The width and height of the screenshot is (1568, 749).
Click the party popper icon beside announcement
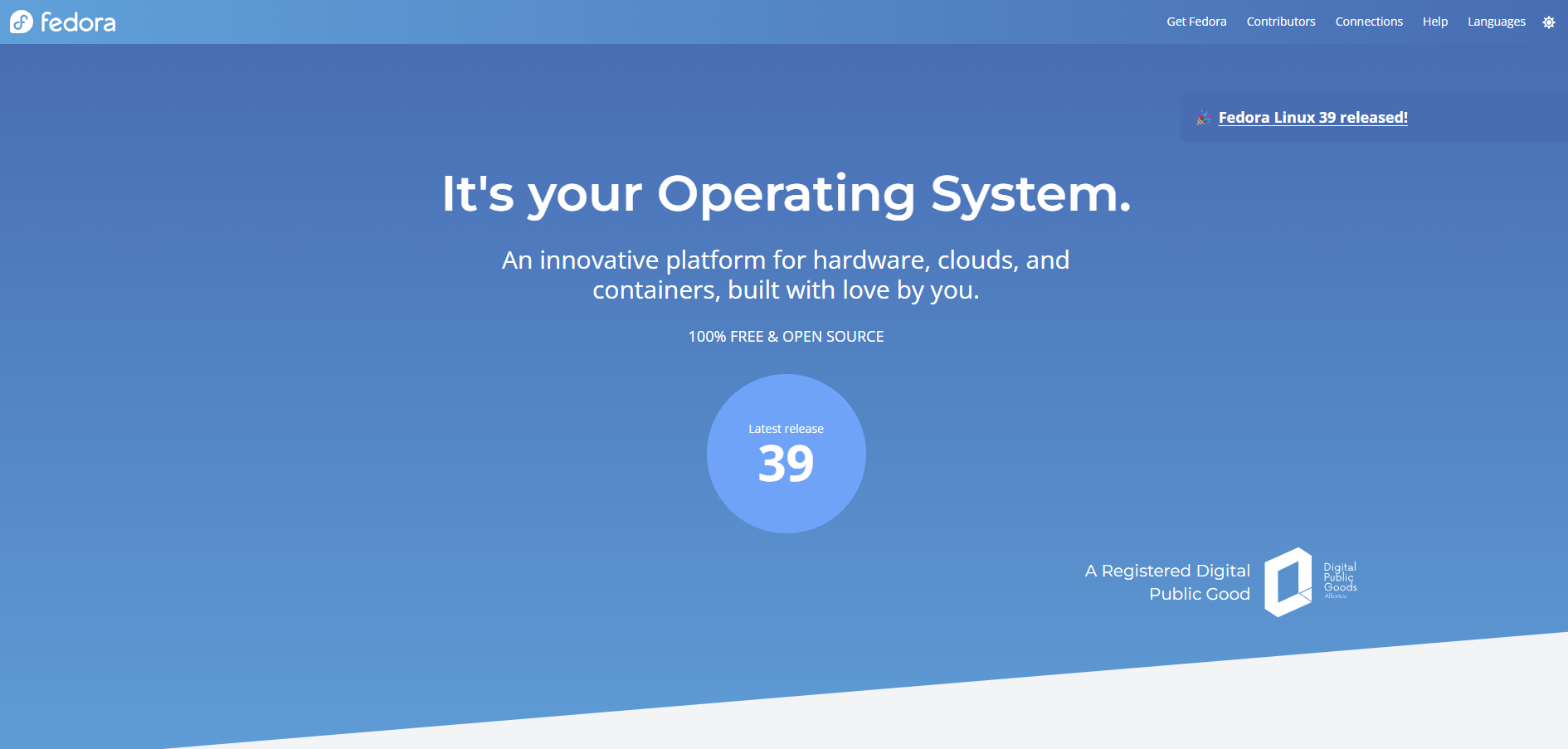click(1204, 118)
